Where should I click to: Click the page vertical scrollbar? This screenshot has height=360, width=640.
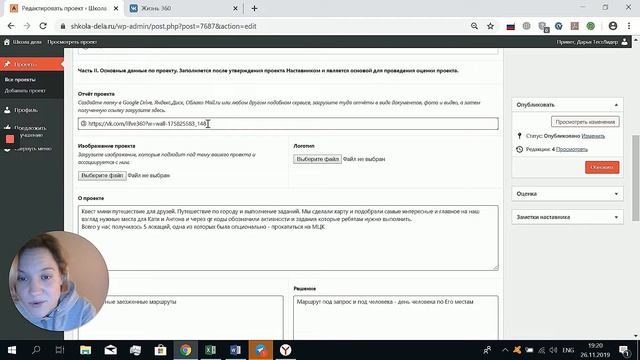[x=635, y=178]
